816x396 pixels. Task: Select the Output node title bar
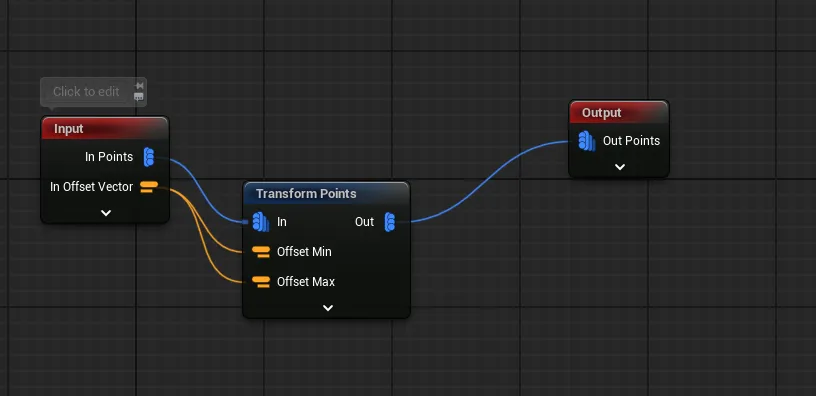click(619, 112)
